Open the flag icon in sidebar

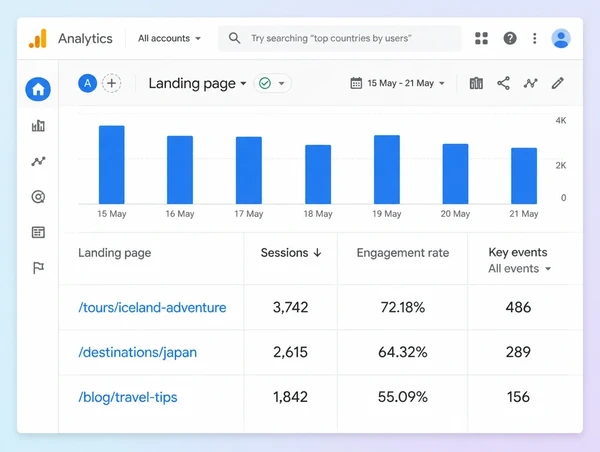click(x=38, y=268)
